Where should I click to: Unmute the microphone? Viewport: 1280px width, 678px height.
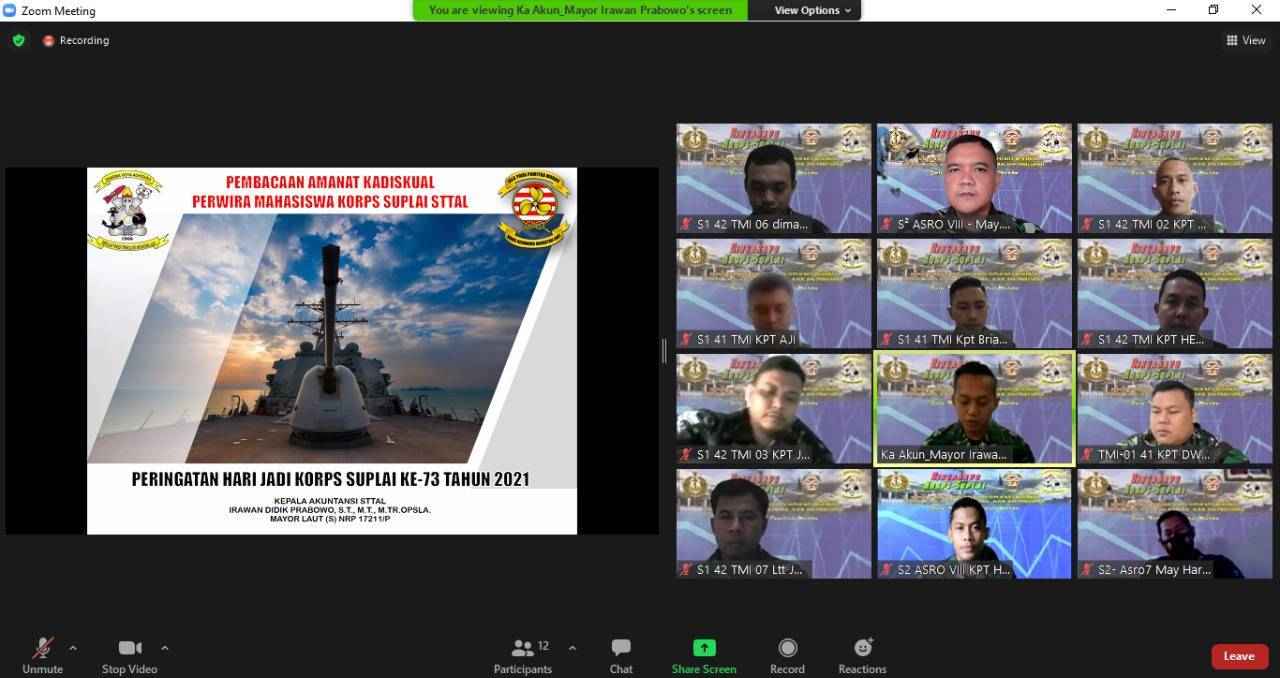tap(43, 648)
